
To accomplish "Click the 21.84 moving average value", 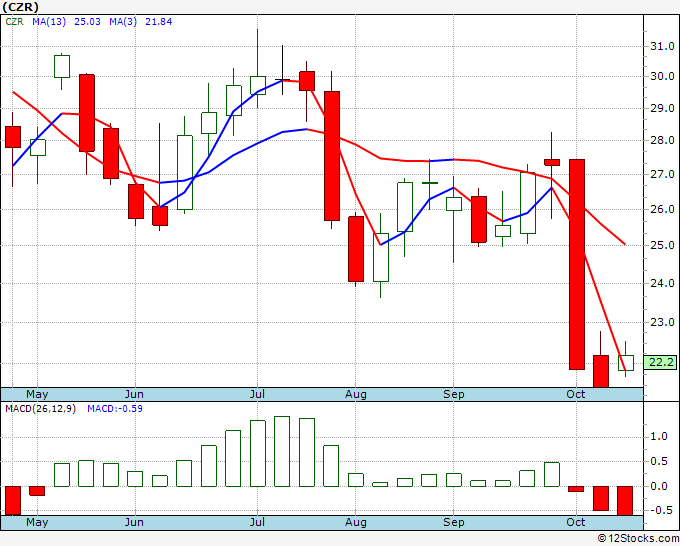I will (158, 21).
